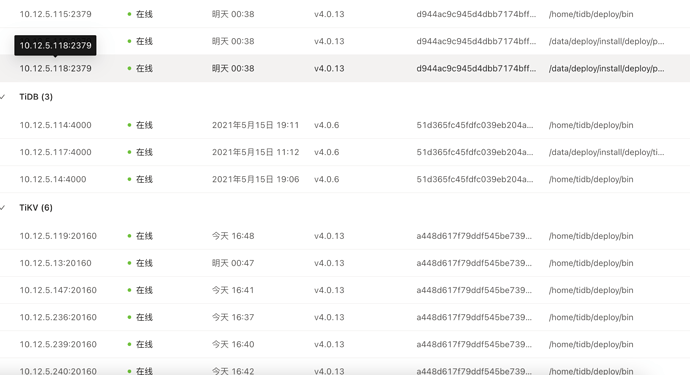Click version v4.0.6 of 10.12.5.114:4000

[x=327, y=125]
